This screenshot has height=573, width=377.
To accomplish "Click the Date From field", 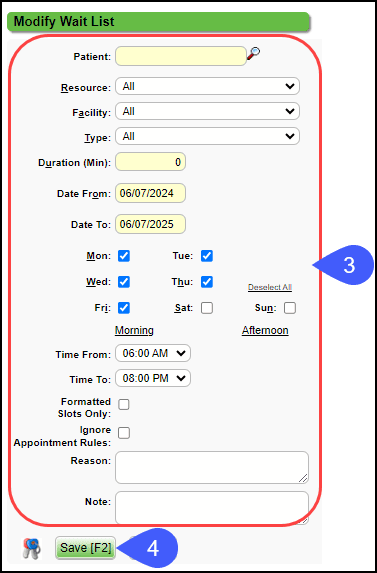I will (x=151, y=193).
